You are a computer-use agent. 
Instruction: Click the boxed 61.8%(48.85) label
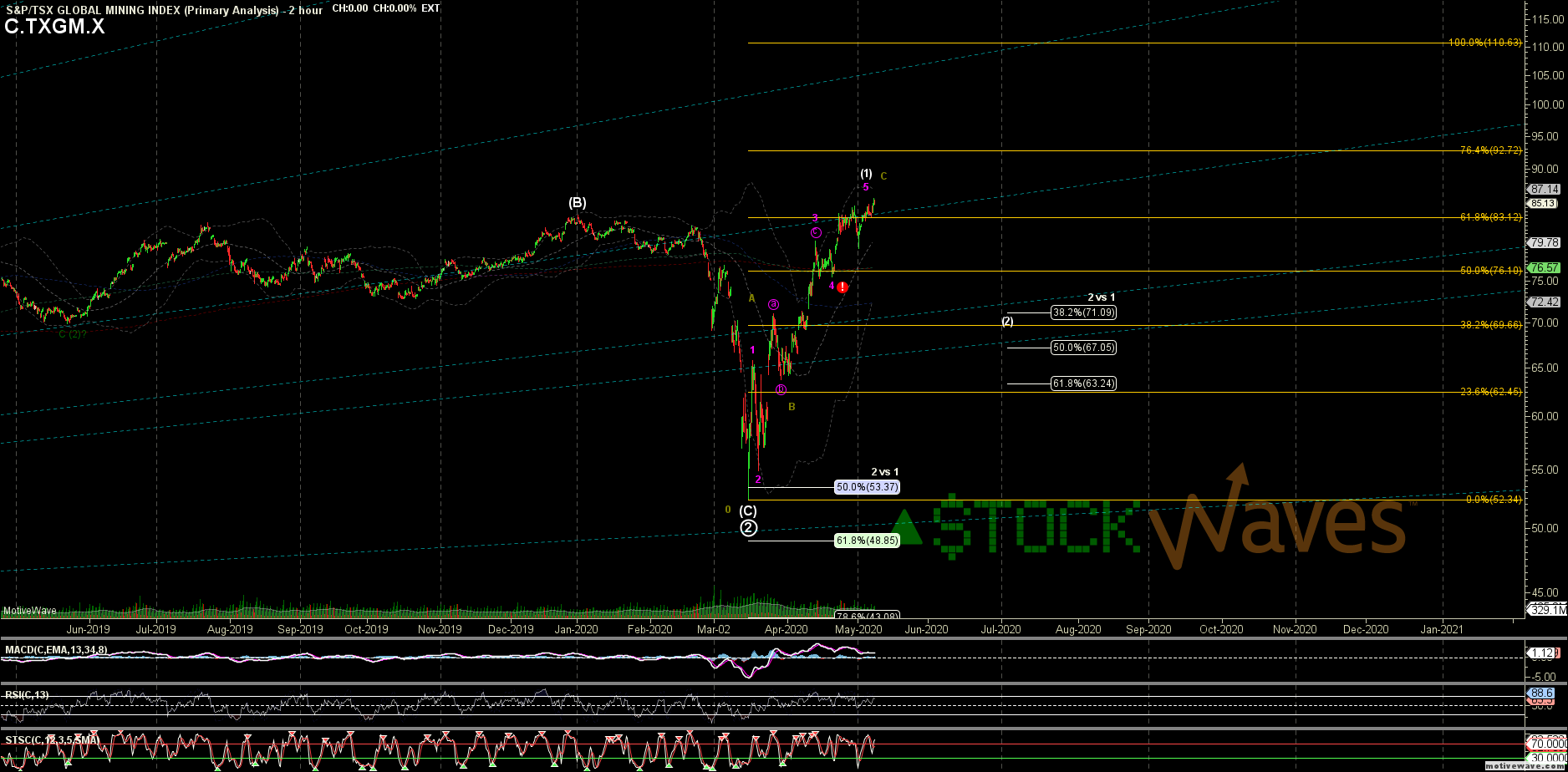[868, 541]
